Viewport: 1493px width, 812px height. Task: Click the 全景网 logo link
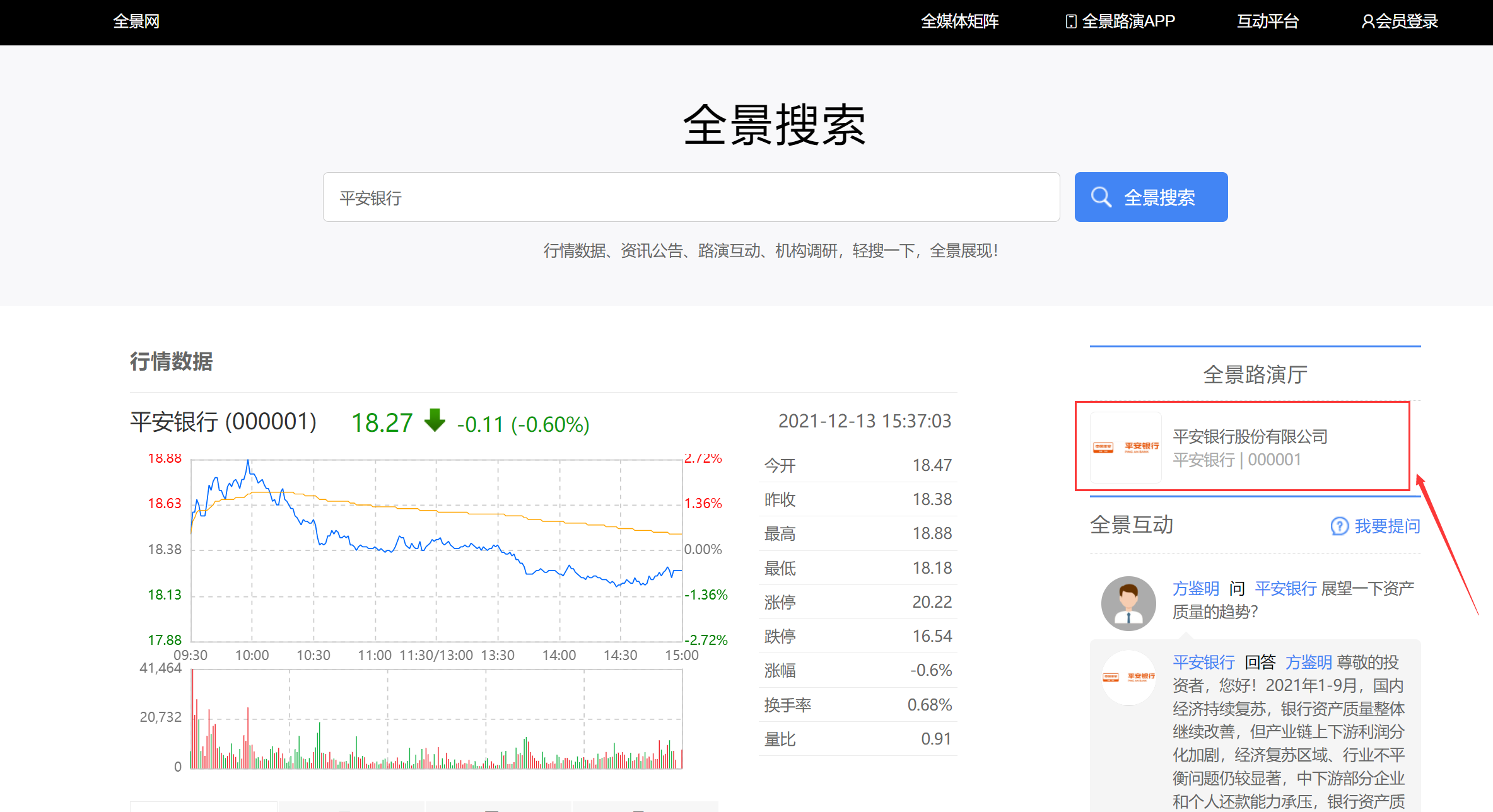tap(136, 21)
